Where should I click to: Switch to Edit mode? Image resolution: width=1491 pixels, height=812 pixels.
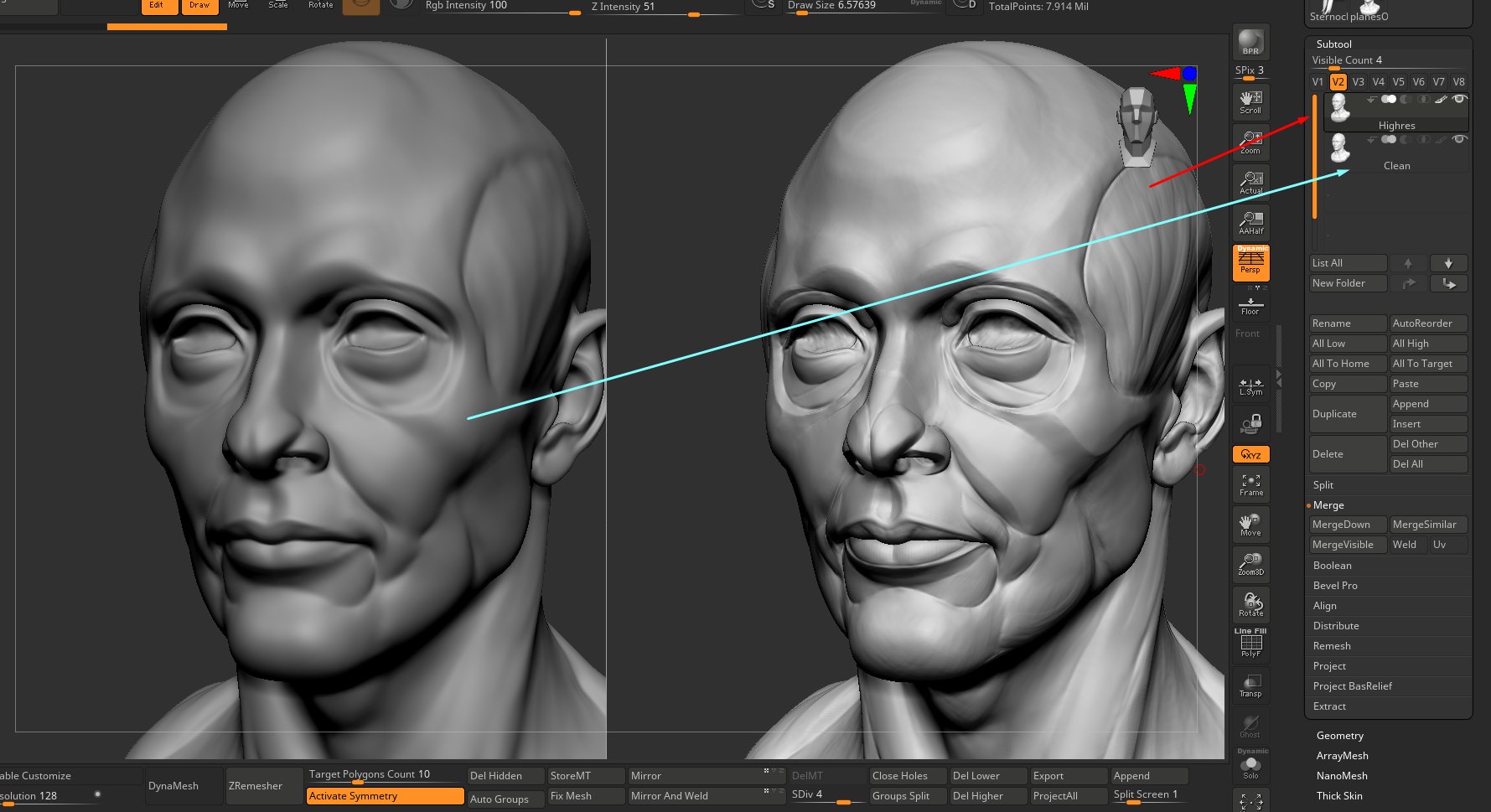click(x=158, y=4)
